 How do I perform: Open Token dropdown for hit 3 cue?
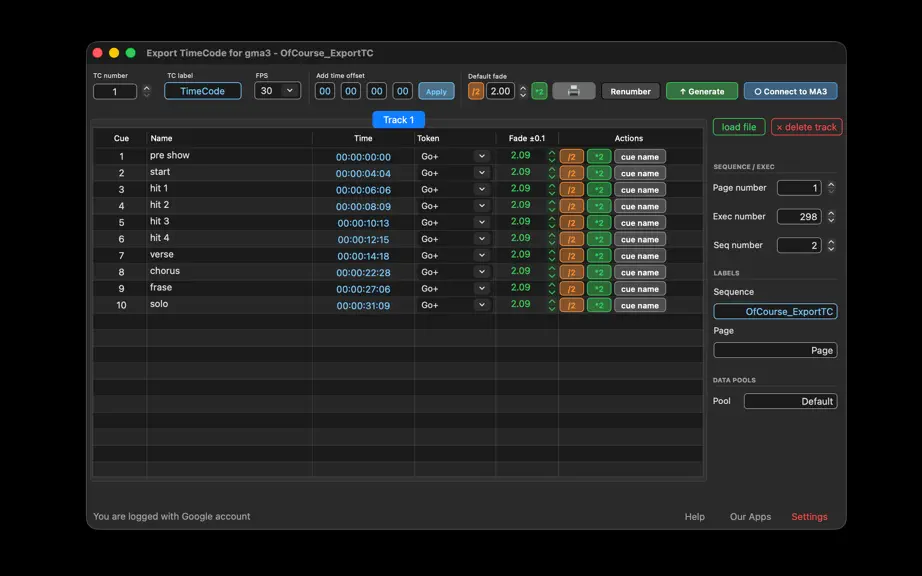(482, 222)
